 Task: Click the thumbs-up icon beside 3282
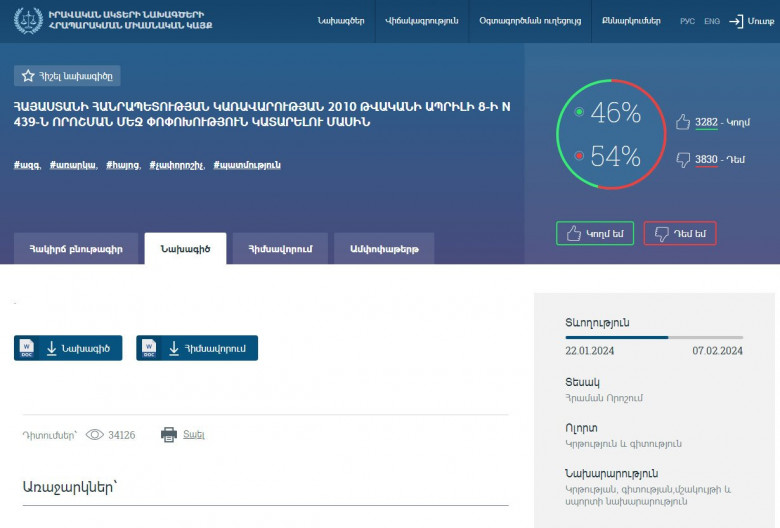click(x=683, y=122)
